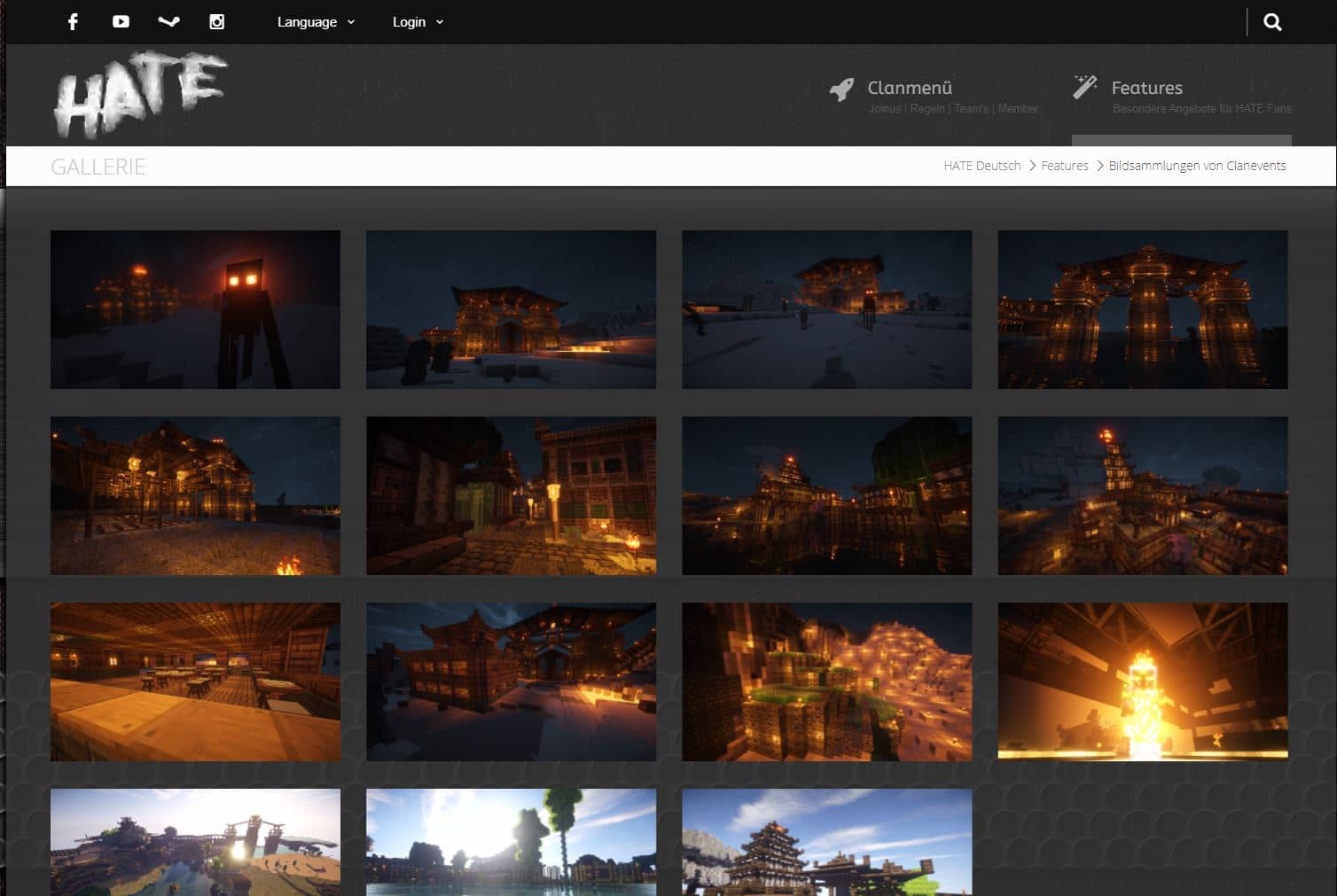Open thumbnail of snowy courtyard with pagoda roofs
1337x896 pixels.
click(511, 682)
